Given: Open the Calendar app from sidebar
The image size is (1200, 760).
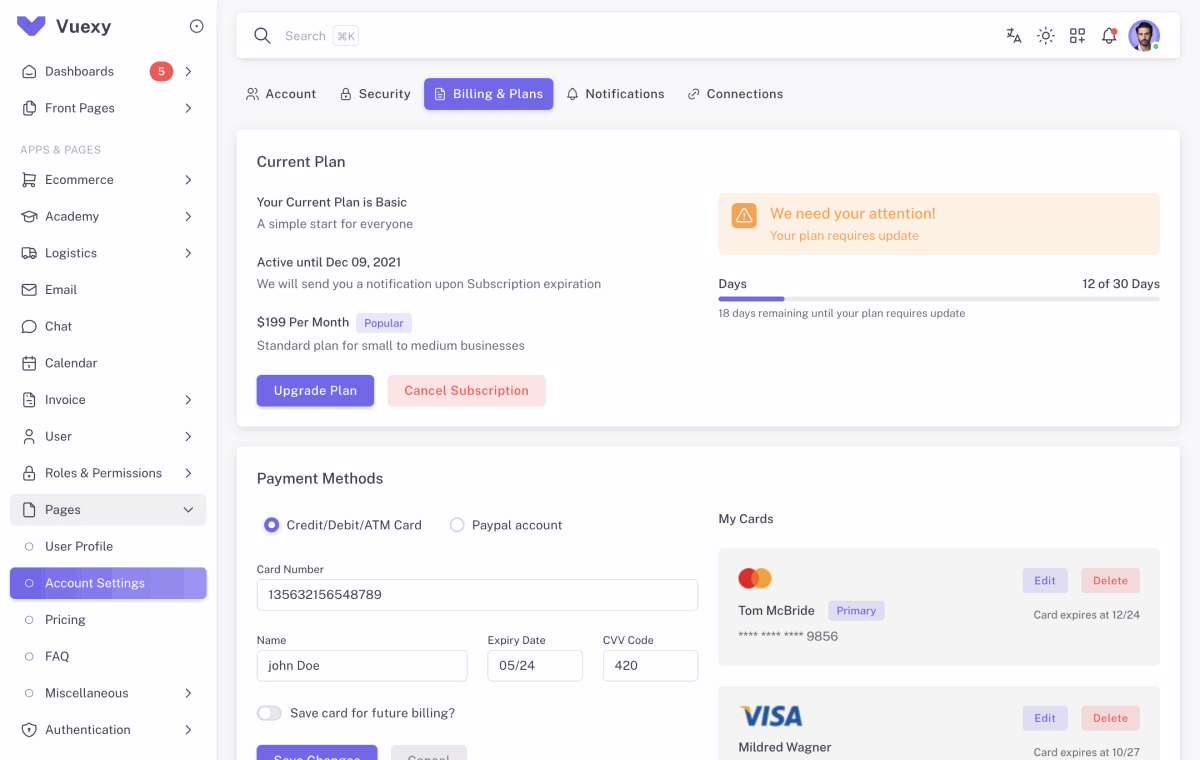Looking at the screenshot, I should coord(72,362).
